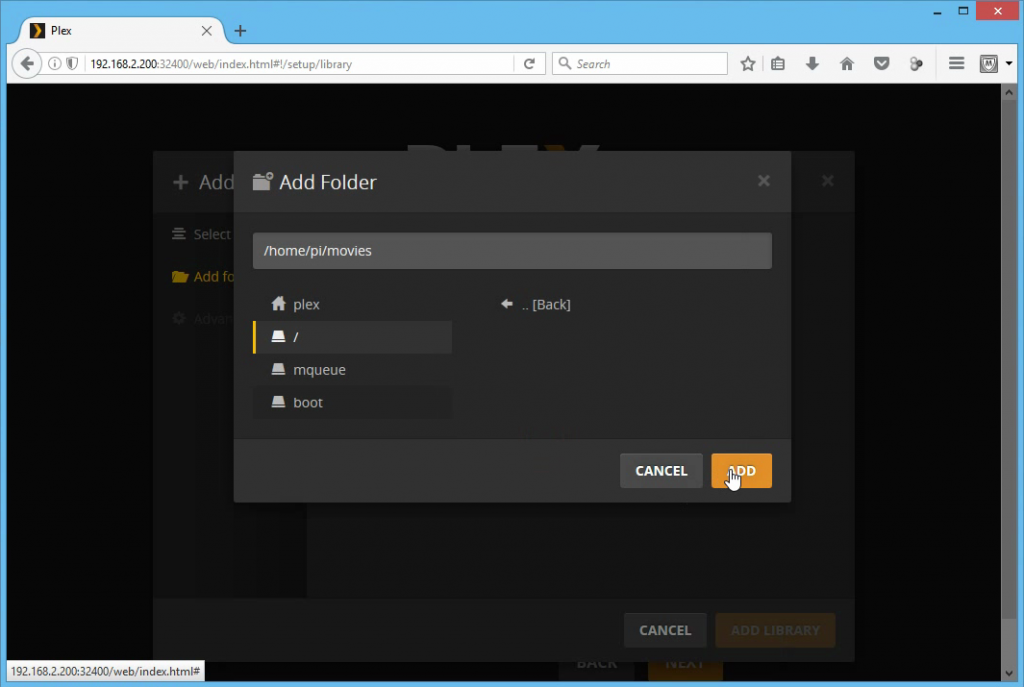This screenshot has width=1024, height=687.
Task: Click the Add folders step in the sidebar
Action: [x=202, y=277]
